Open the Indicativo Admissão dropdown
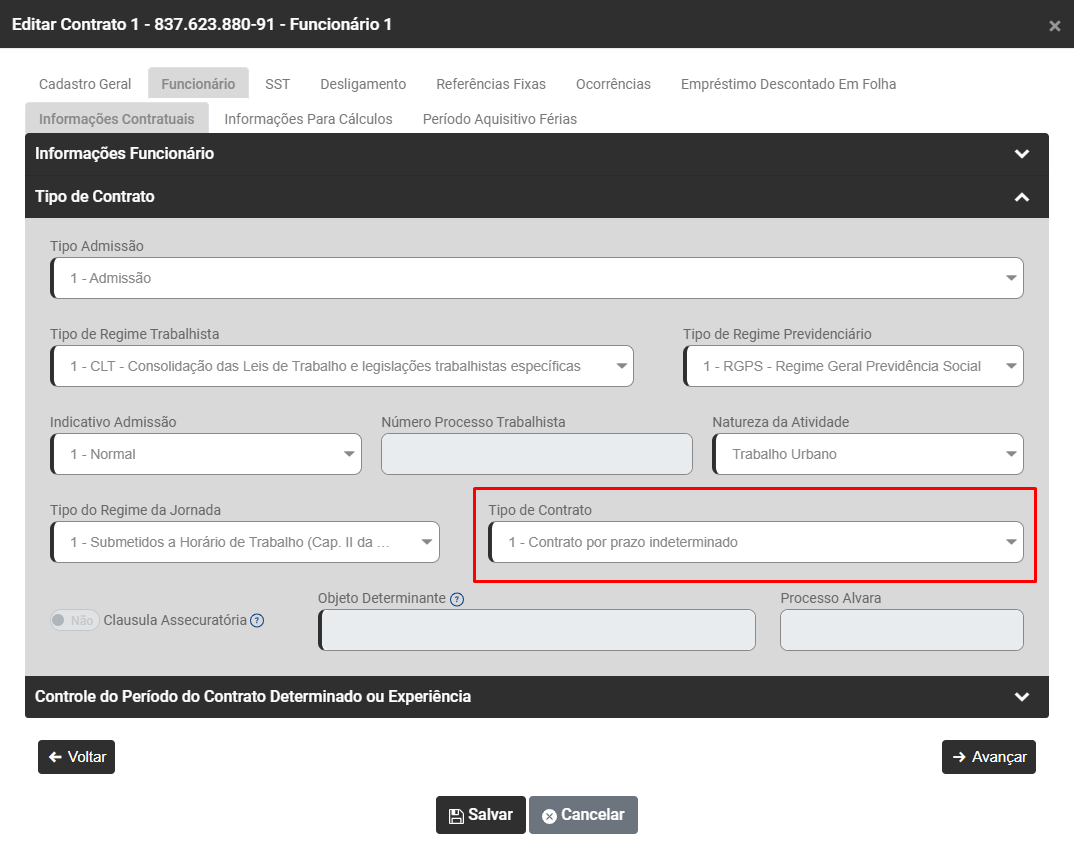The width and height of the screenshot is (1074, 849). 206,454
